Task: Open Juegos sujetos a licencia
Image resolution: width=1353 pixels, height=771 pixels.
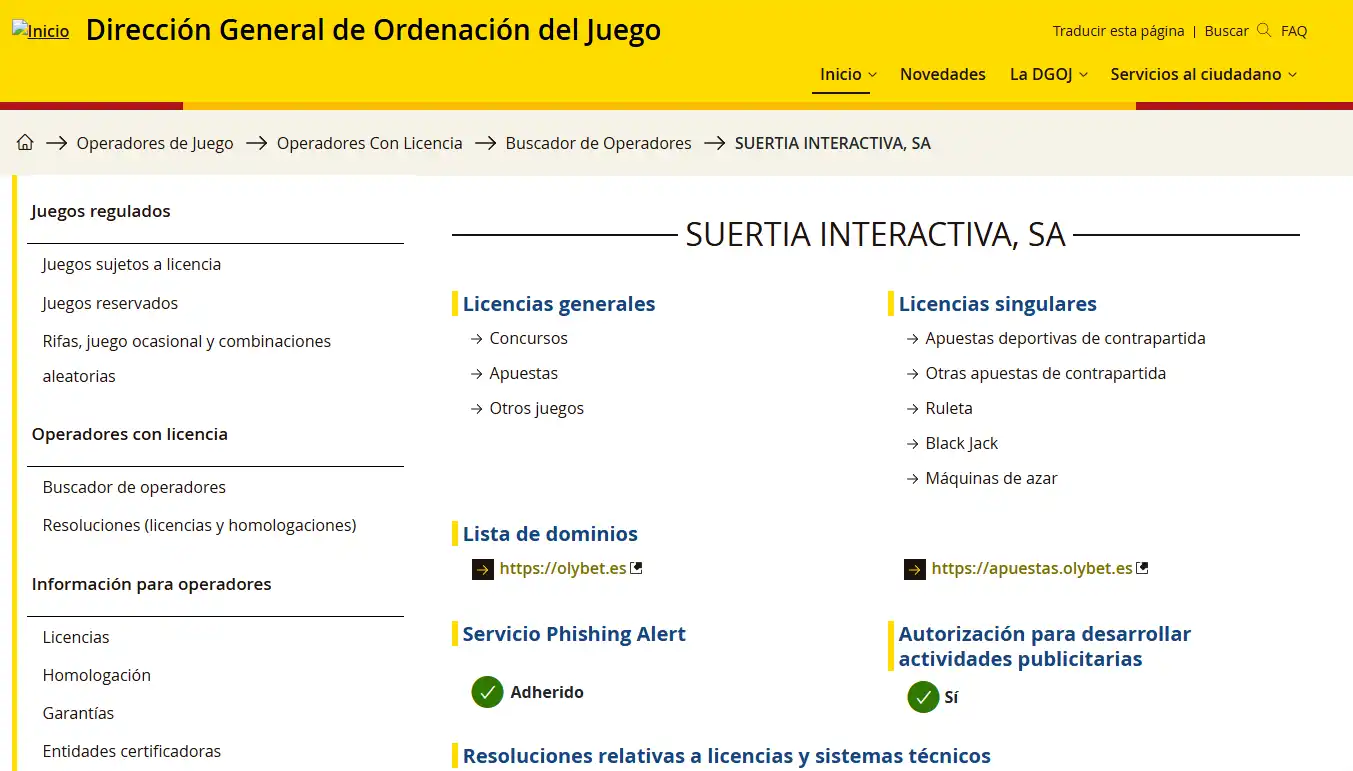Action: [132, 264]
